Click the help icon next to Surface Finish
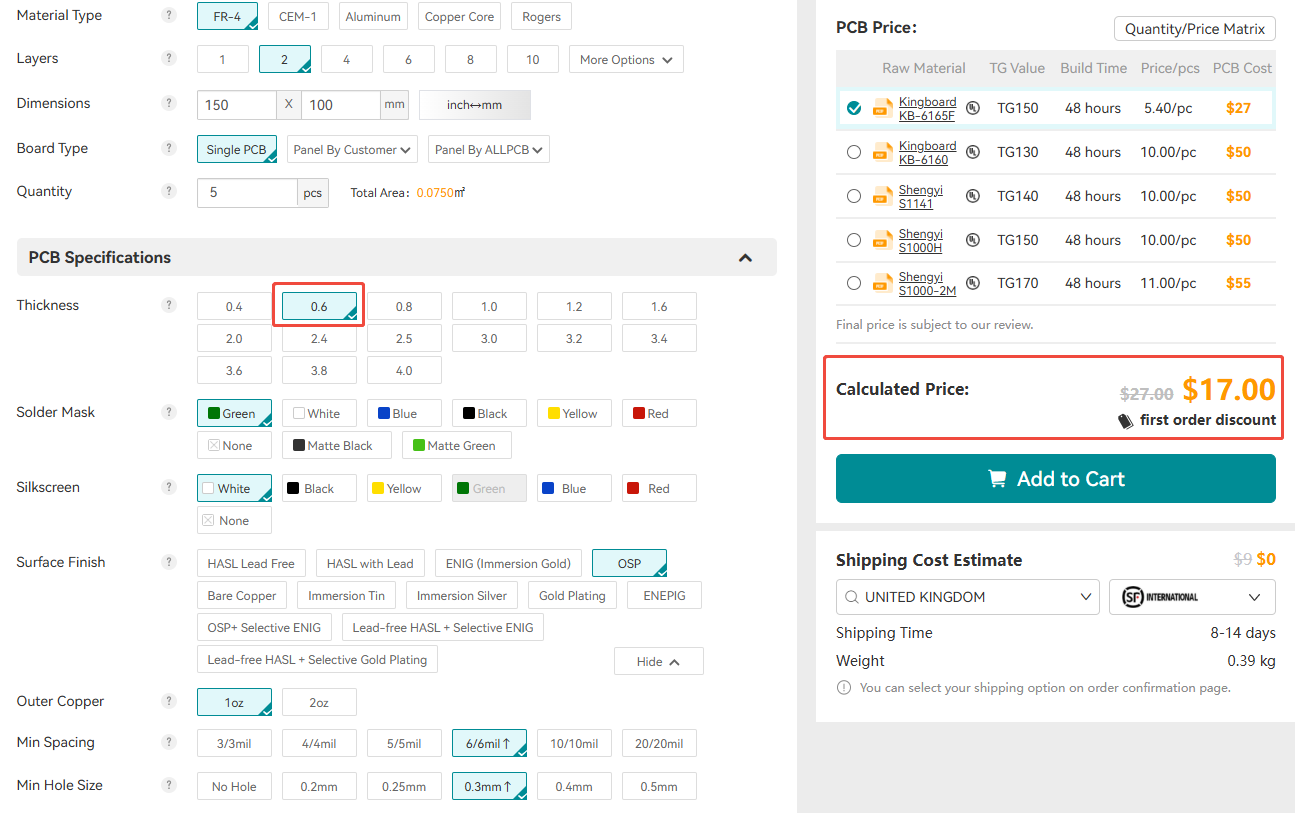Image resolution: width=1295 pixels, height=813 pixels. tap(169, 562)
